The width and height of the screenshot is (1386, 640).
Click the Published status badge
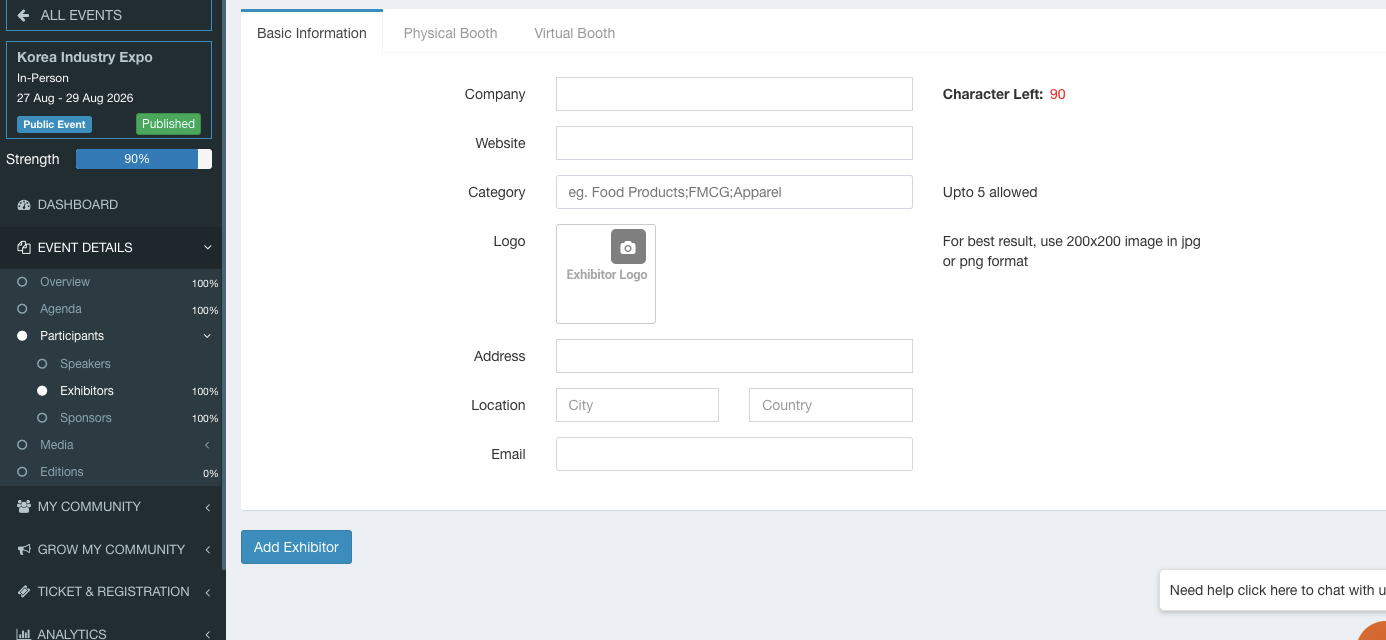point(168,124)
